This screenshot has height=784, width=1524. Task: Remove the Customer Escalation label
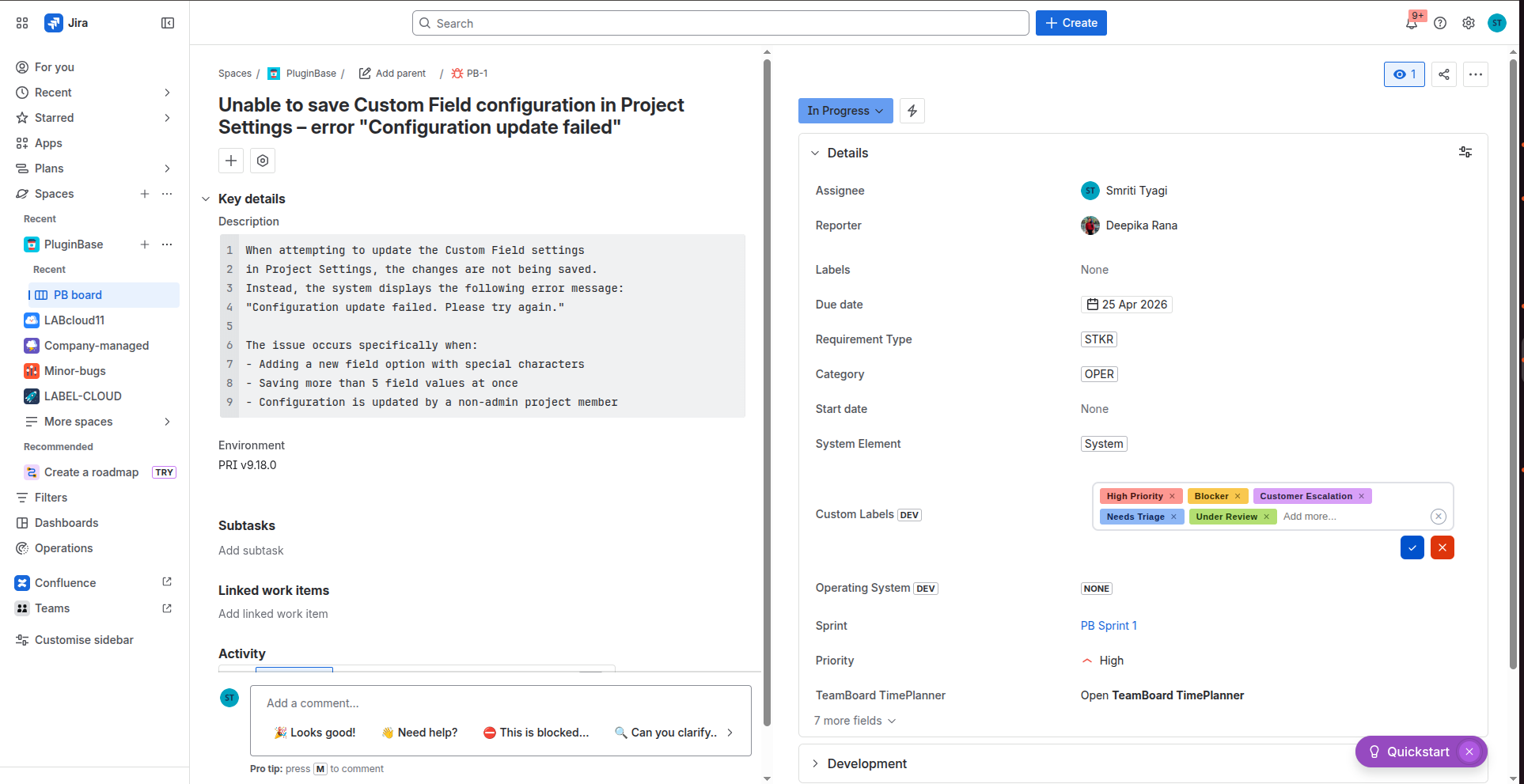click(1362, 496)
